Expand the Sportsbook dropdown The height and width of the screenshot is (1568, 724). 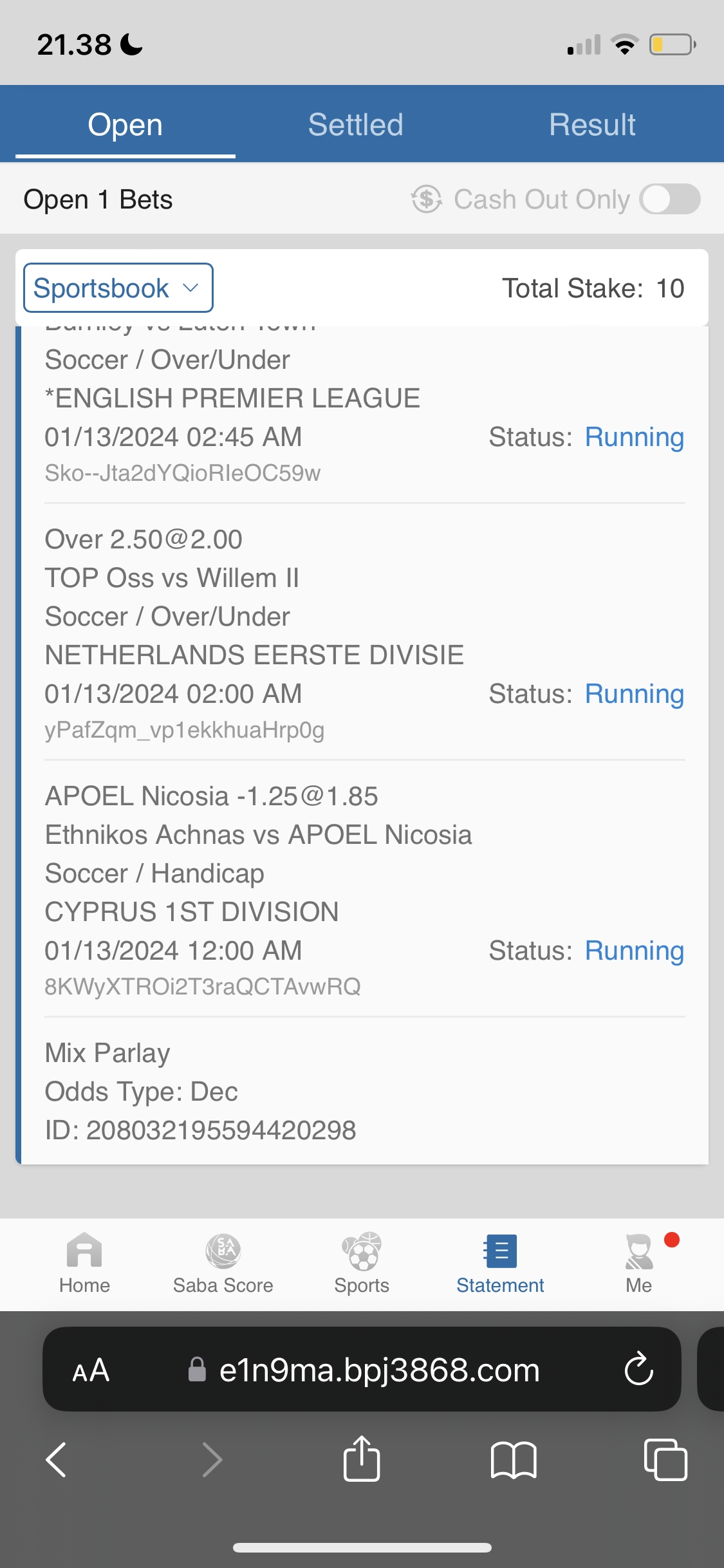[x=118, y=288]
